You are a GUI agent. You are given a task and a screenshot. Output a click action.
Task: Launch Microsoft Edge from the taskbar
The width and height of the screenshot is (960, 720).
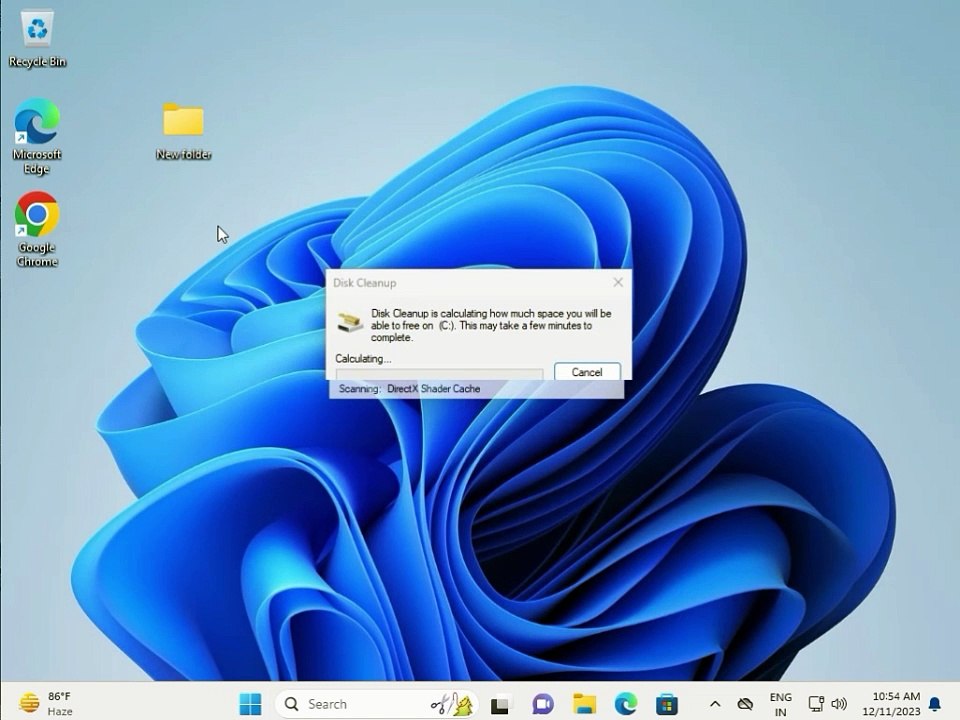[626, 704]
